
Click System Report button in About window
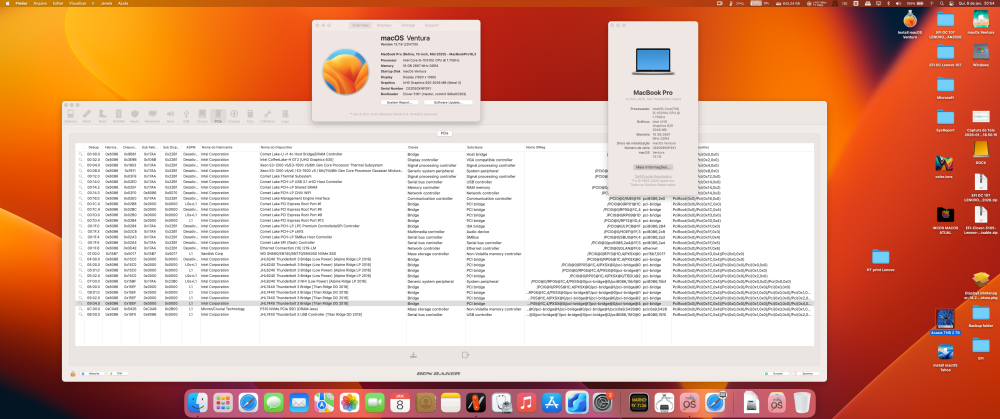point(399,102)
